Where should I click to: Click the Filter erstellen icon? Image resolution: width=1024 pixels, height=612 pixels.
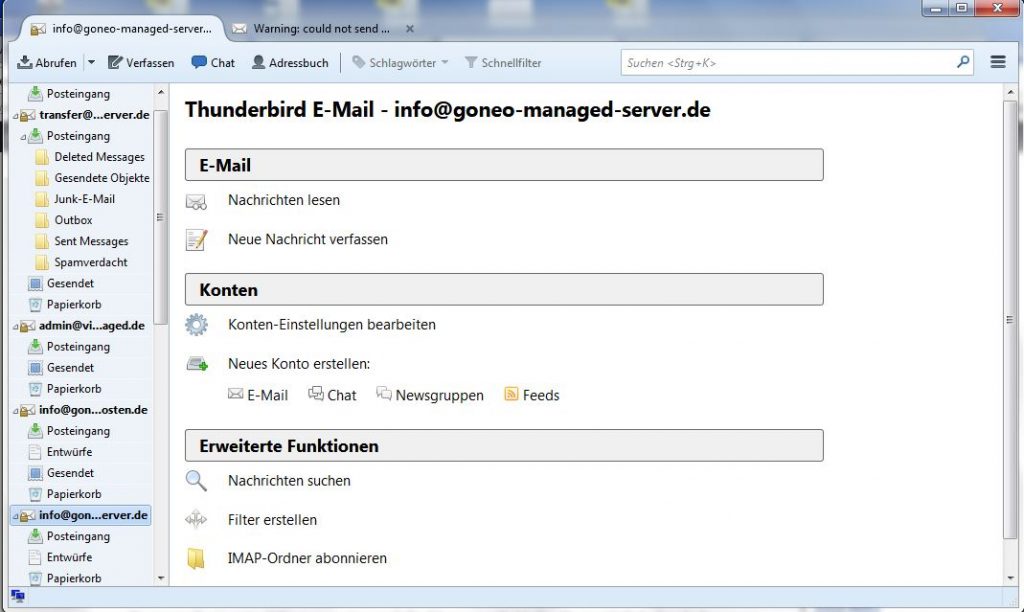[x=196, y=520]
